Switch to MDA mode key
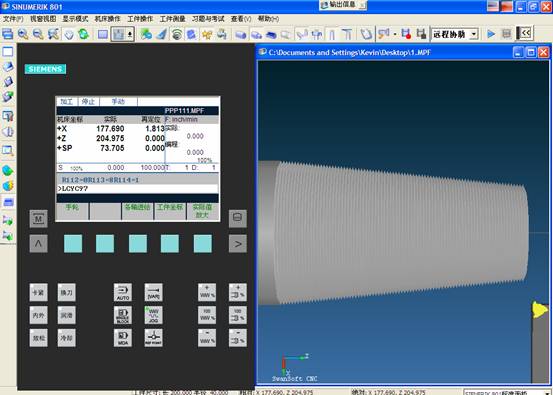553x395 pixels. [x=123, y=338]
